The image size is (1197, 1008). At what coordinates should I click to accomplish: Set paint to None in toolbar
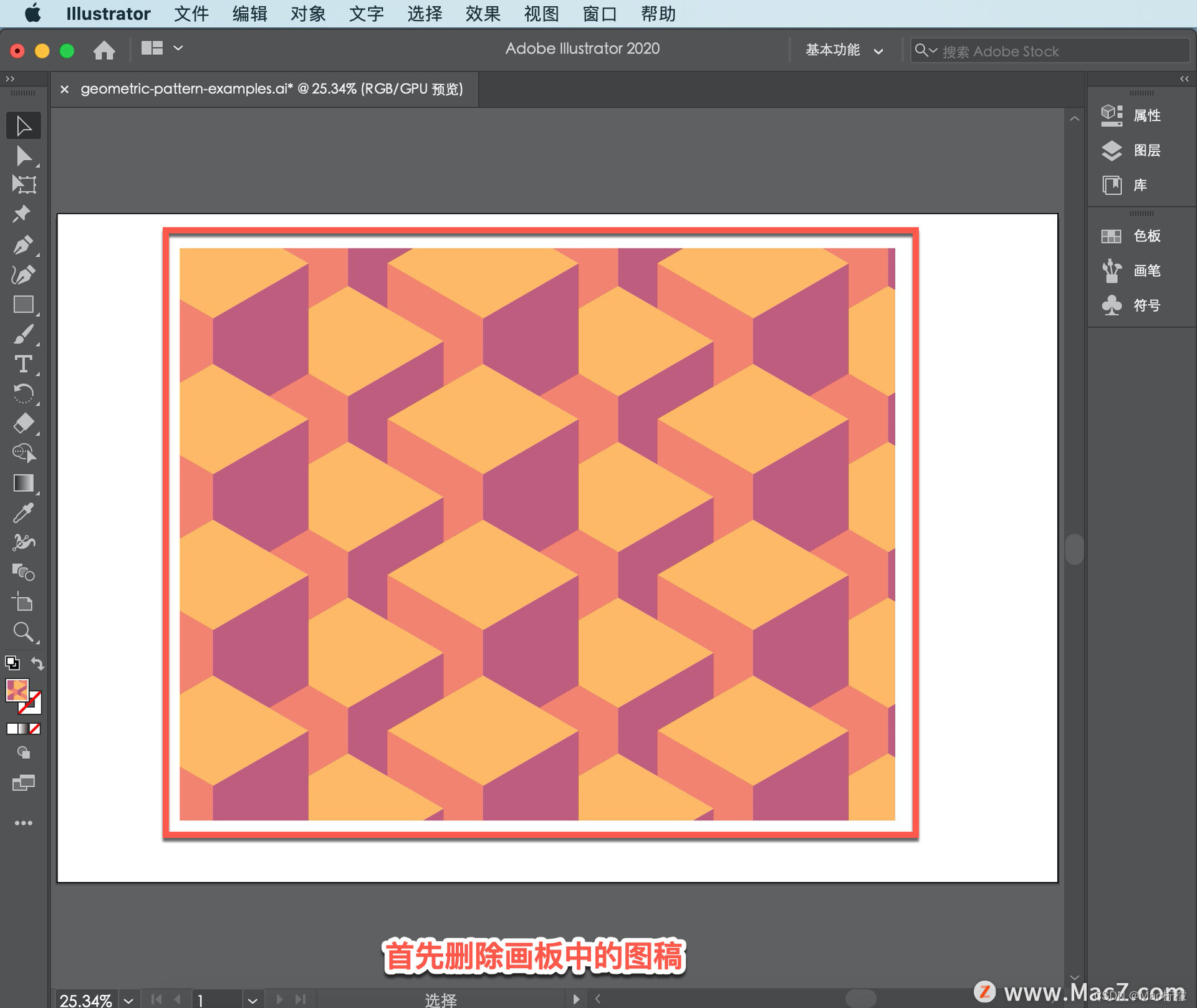click(x=36, y=729)
